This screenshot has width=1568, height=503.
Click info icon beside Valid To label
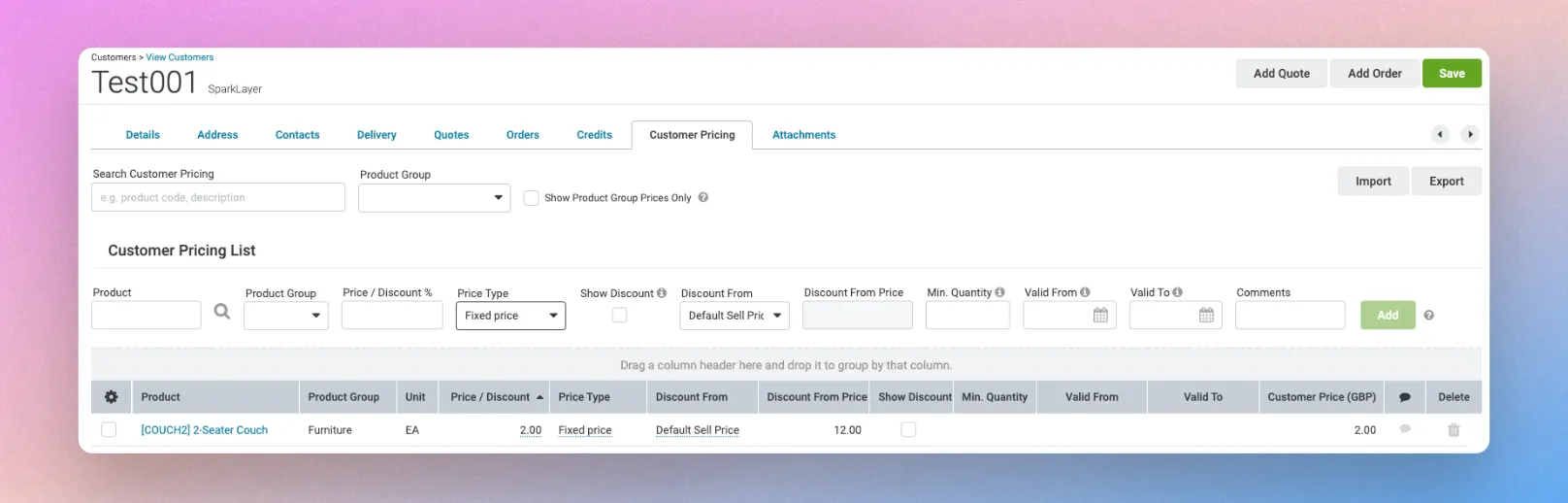tap(1177, 292)
